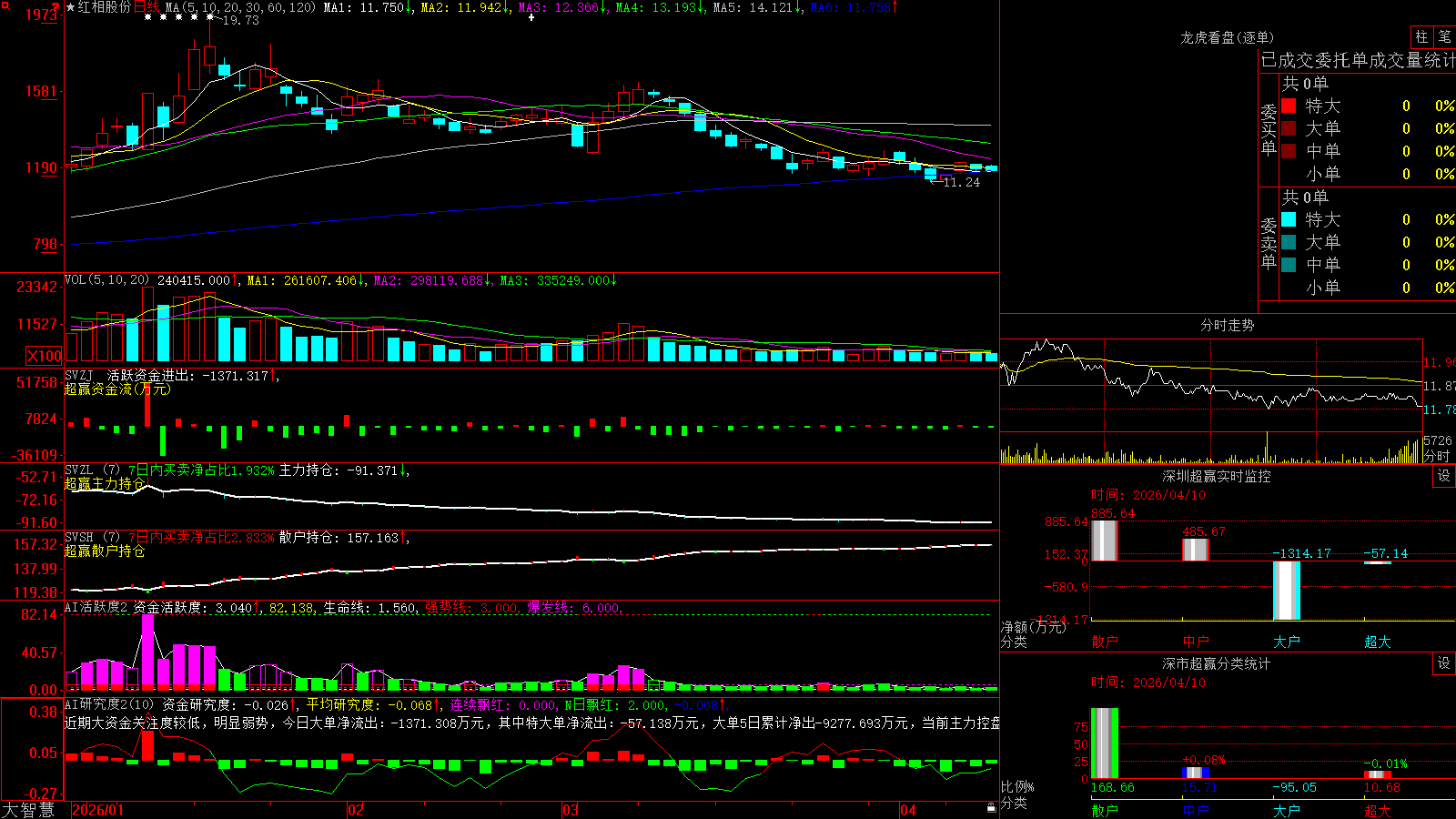Click the 日线 period label
Viewport: 1456px width, 819px height.
[x=147, y=7]
